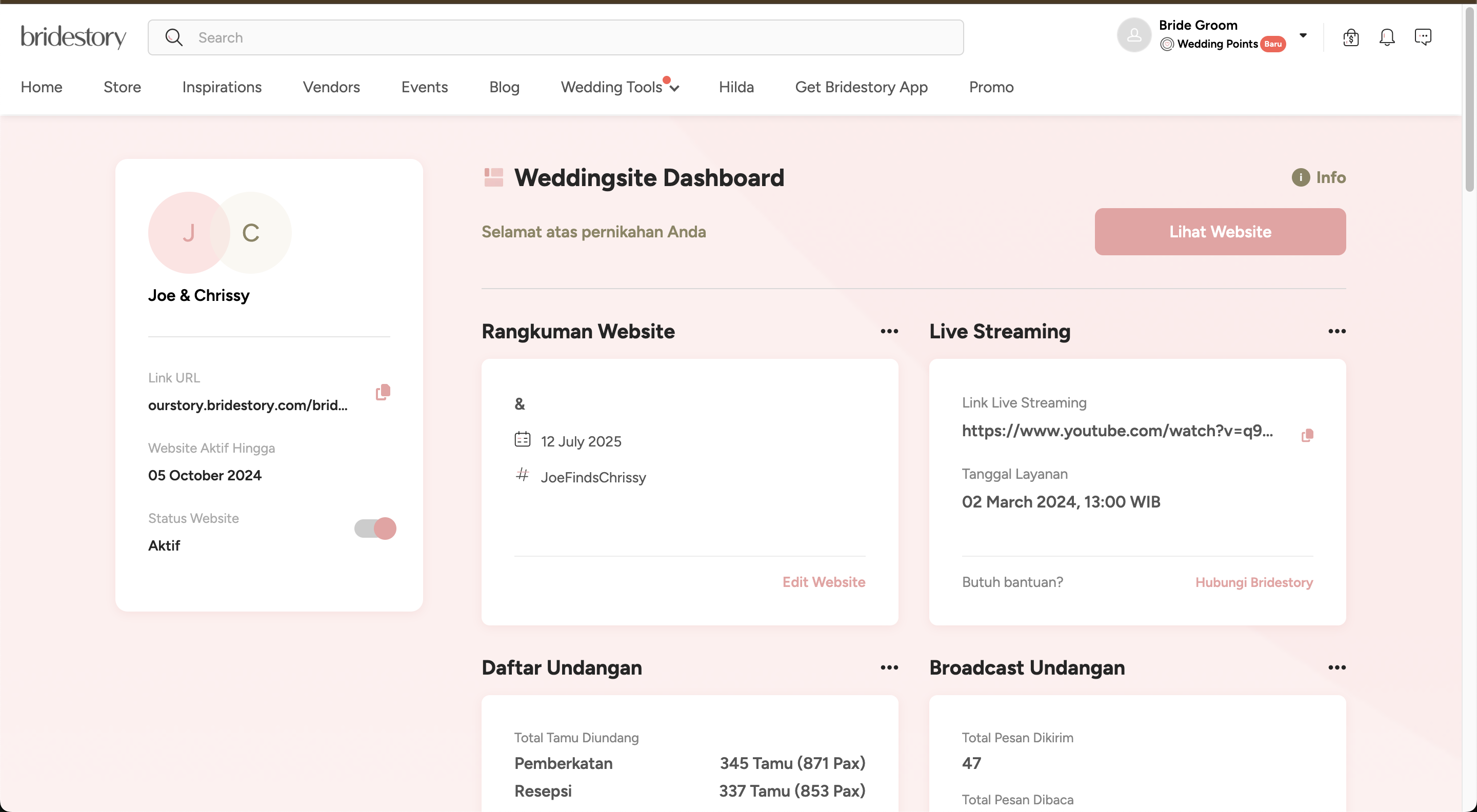Image resolution: width=1477 pixels, height=812 pixels.
Task: Go to the Vendors menu item
Action: (331, 87)
